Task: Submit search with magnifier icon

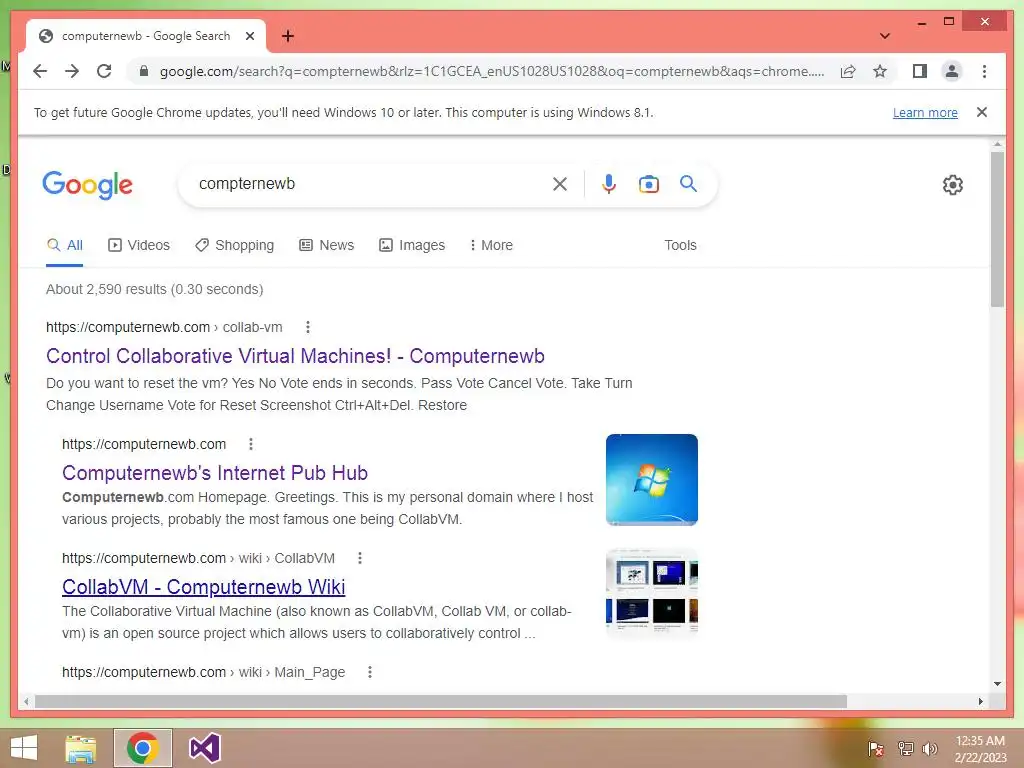Action: pyautogui.click(x=688, y=184)
